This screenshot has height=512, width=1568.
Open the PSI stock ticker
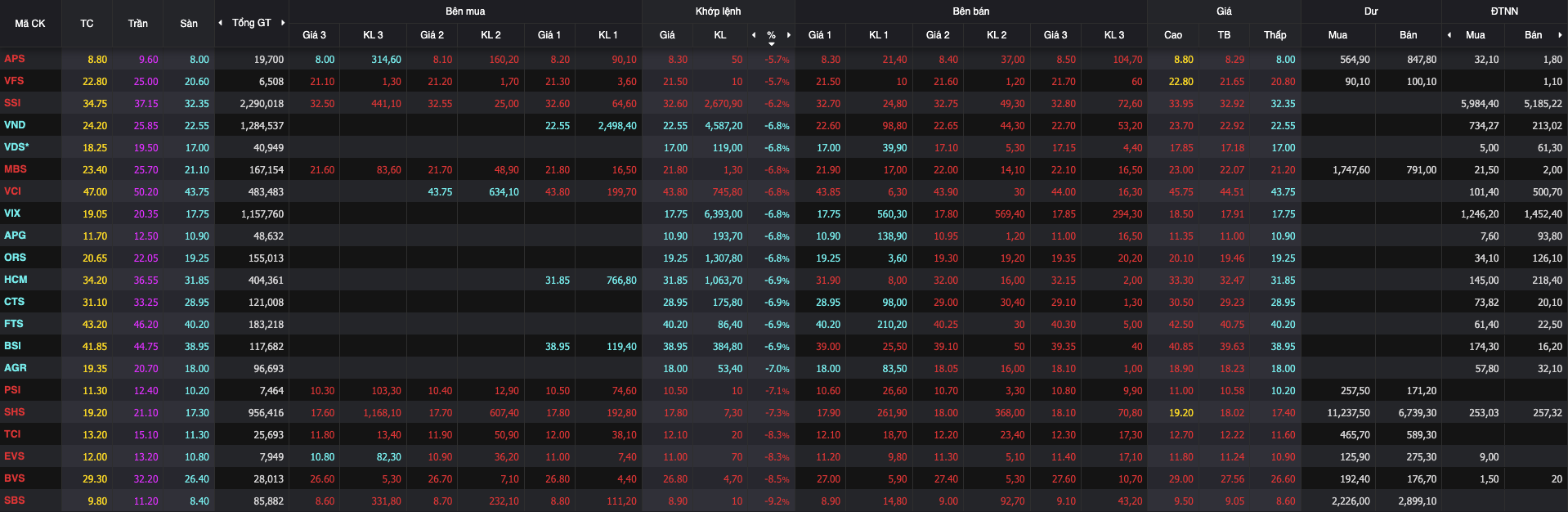point(12,390)
